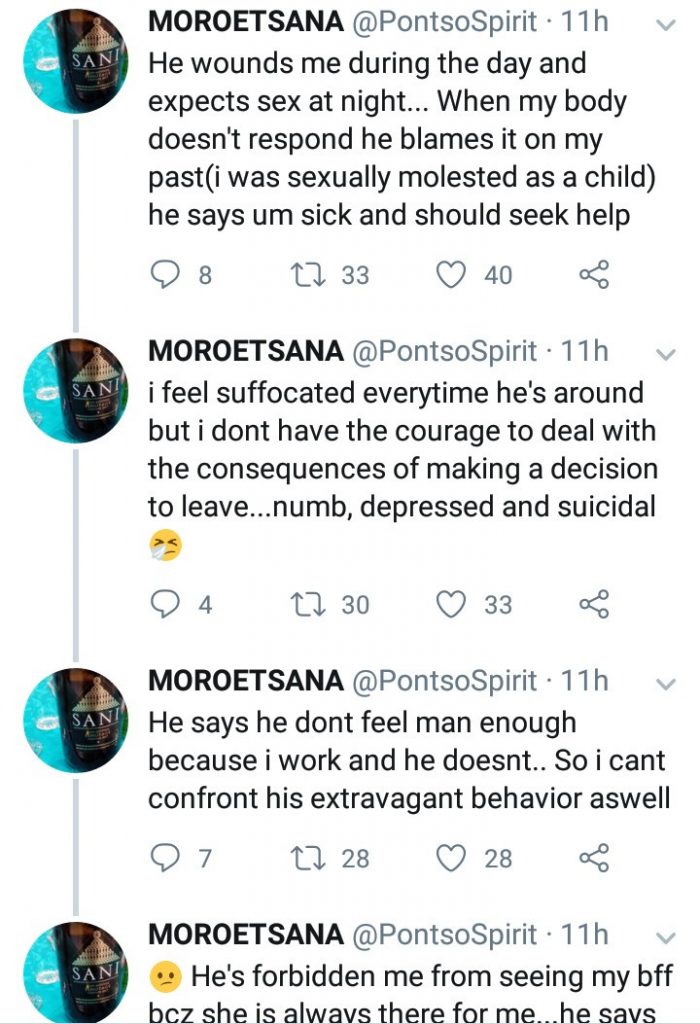The height and width of the screenshot is (1024, 700).
Task: Share the 'i feel suffocated' tweet
Action: point(594,604)
